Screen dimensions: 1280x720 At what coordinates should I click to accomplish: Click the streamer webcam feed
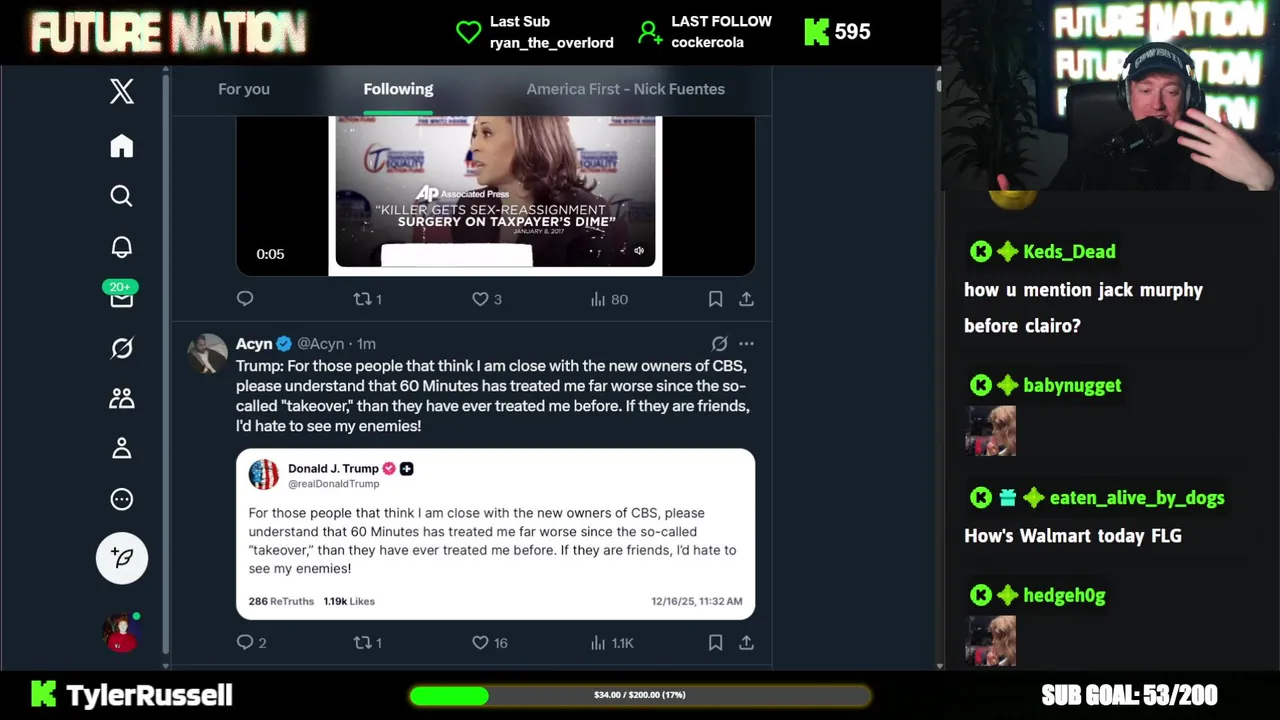pyautogui.click(x=1110, y=95)
